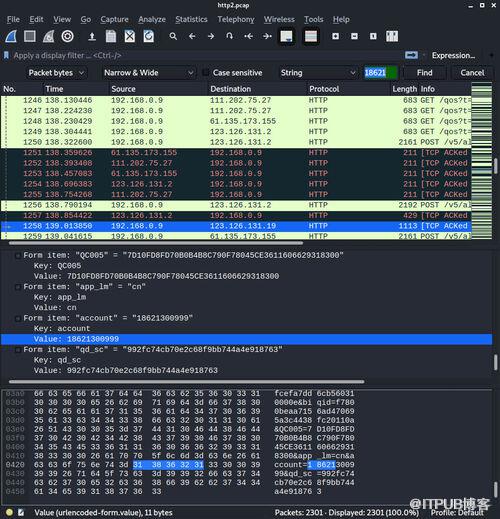The width and height of the screenshot is (500, 519).
Task: Stop the running packet capture
Action: (30, 36)
